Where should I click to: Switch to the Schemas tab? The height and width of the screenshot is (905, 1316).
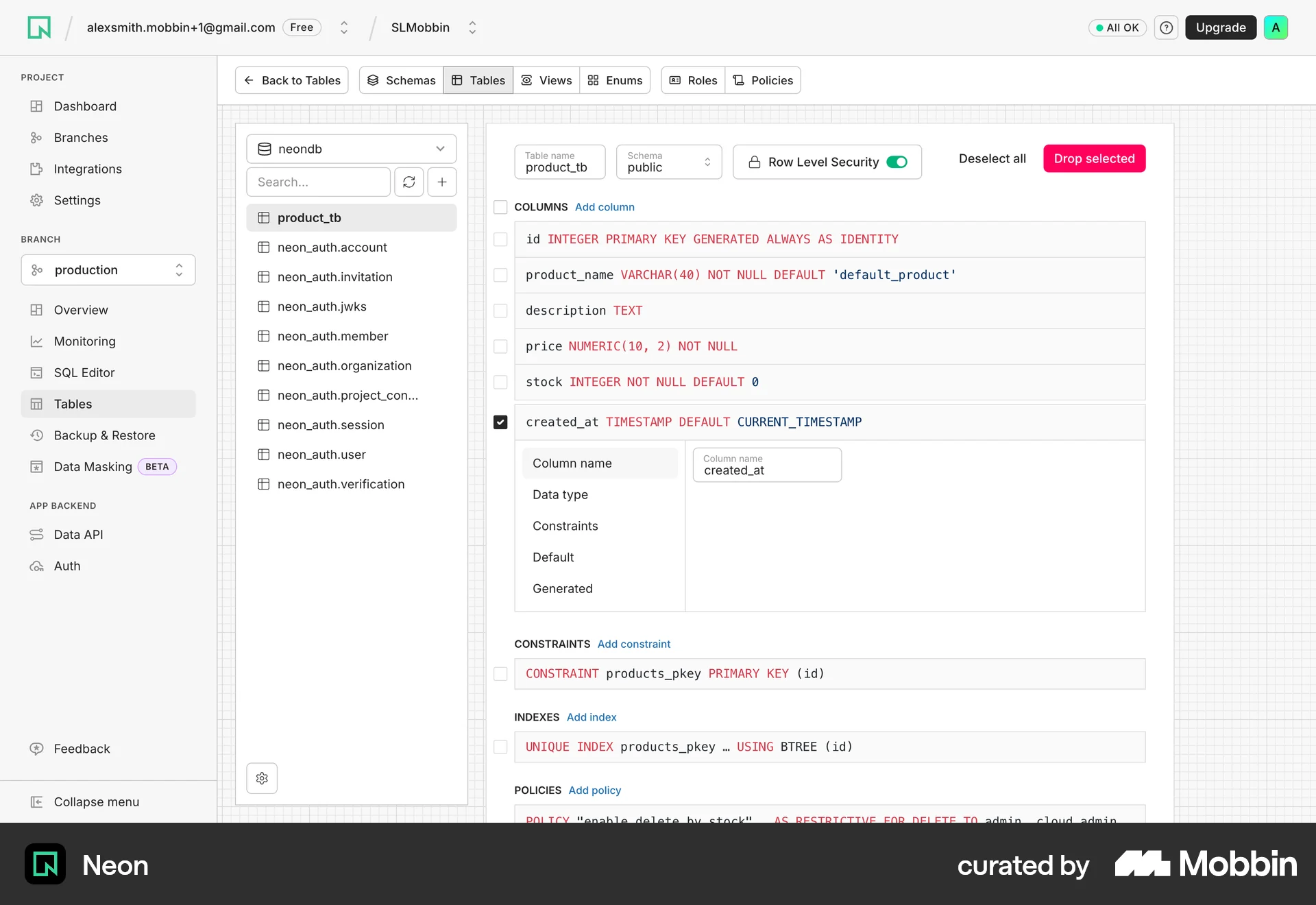pyautogui.click(x=402, y=80)
